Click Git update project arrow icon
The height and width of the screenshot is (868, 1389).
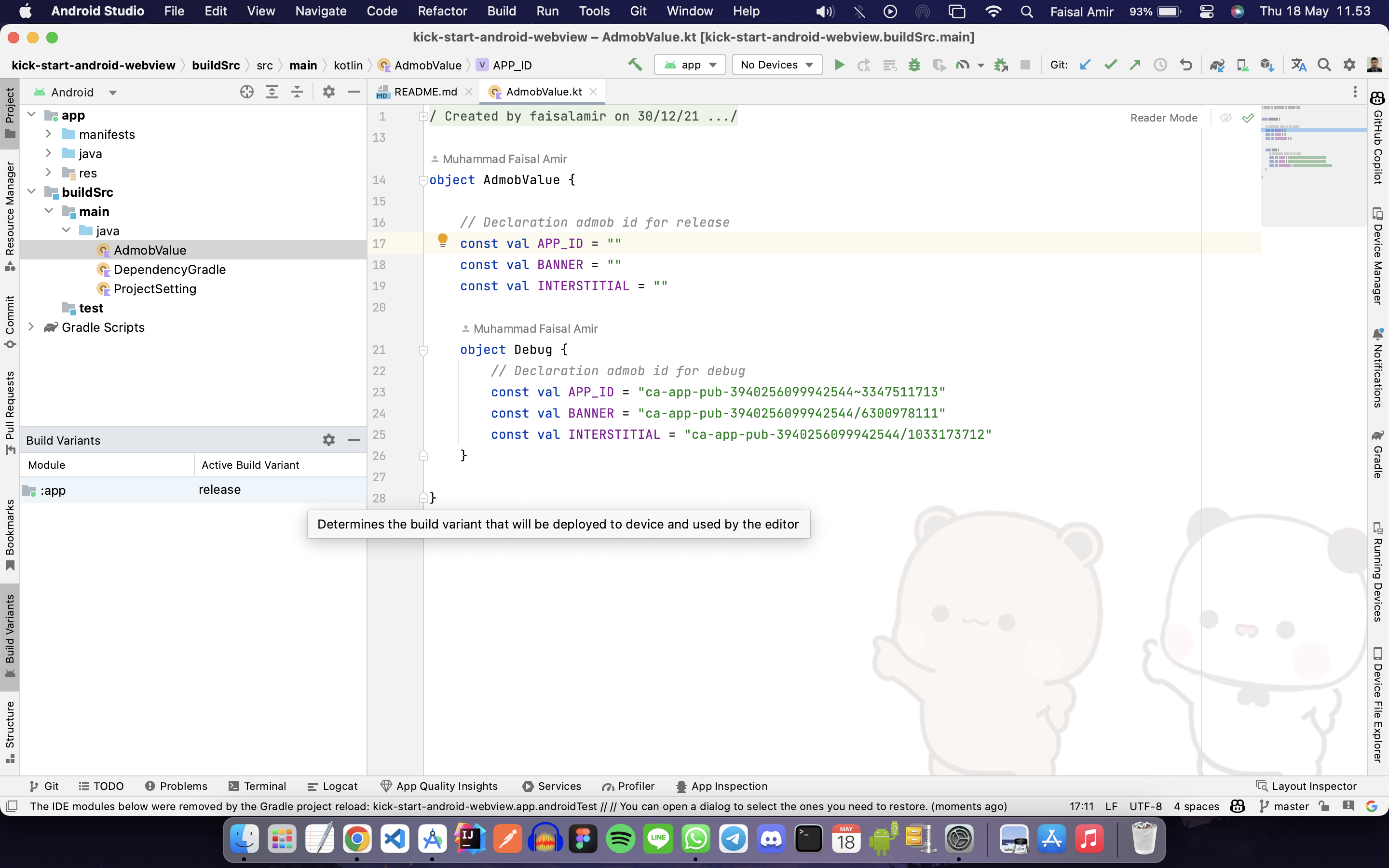(1085, 65)
